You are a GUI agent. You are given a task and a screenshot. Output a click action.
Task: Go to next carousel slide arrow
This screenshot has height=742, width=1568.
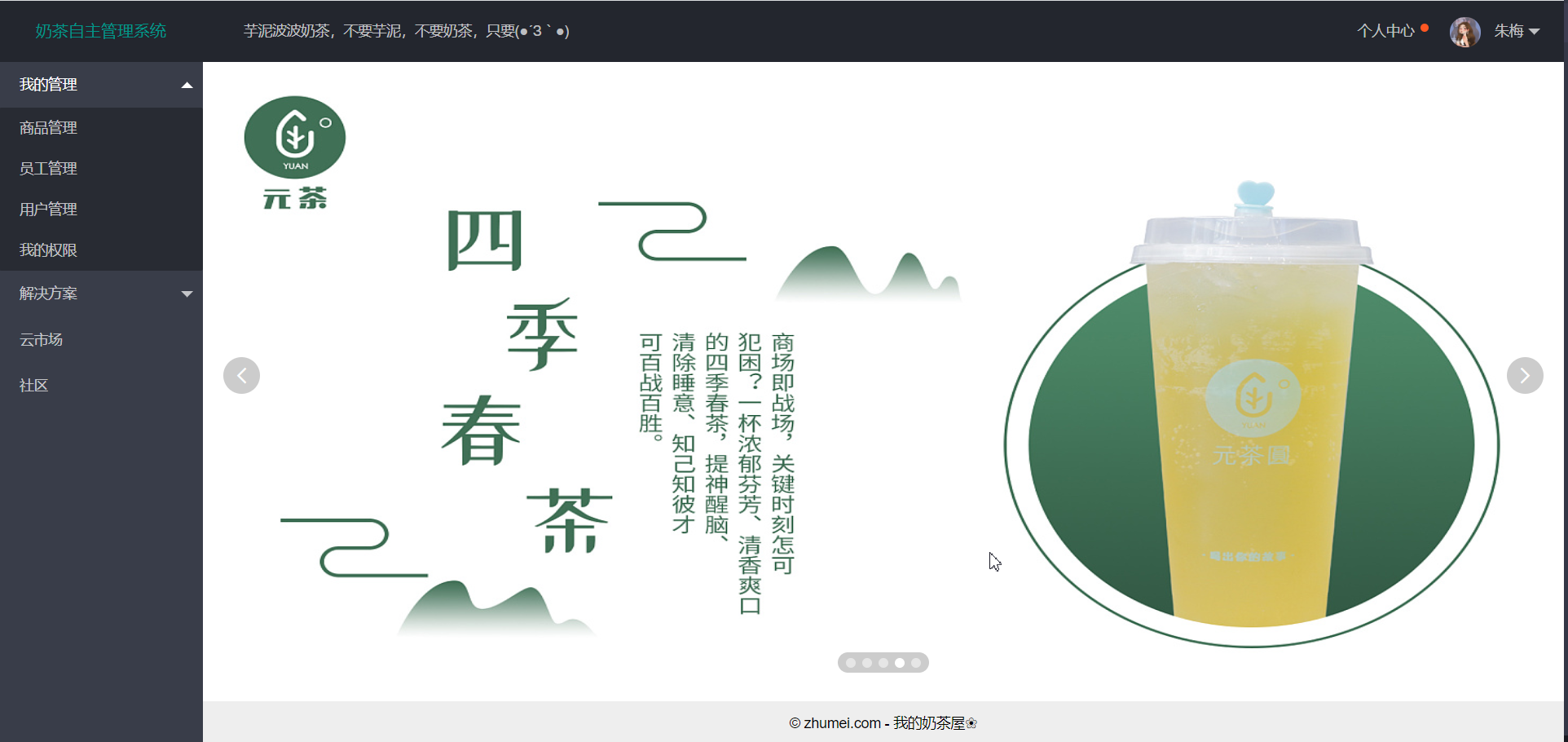click(x=1525, y=376)
